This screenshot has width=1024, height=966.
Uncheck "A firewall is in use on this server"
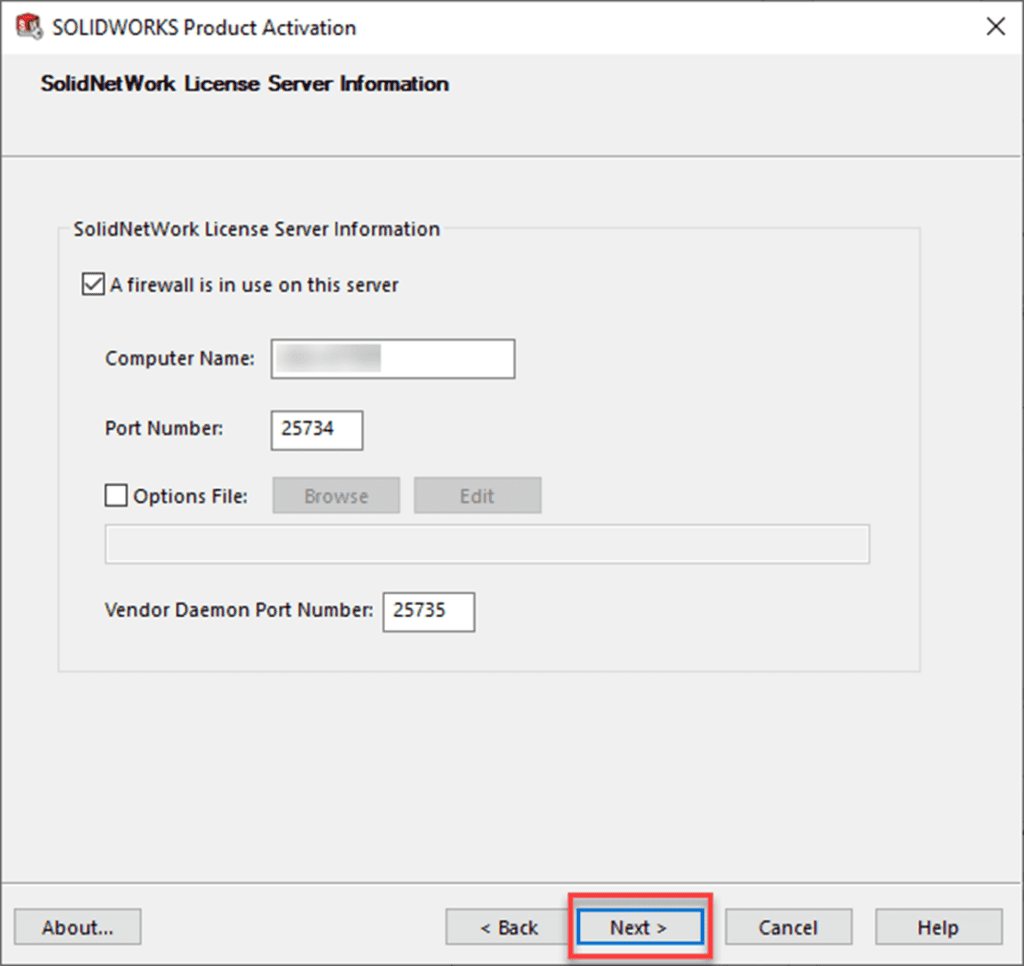(x=92, y=284)
